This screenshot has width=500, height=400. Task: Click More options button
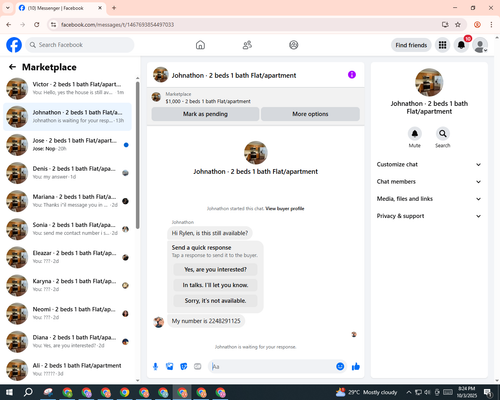tap(310, 114)
